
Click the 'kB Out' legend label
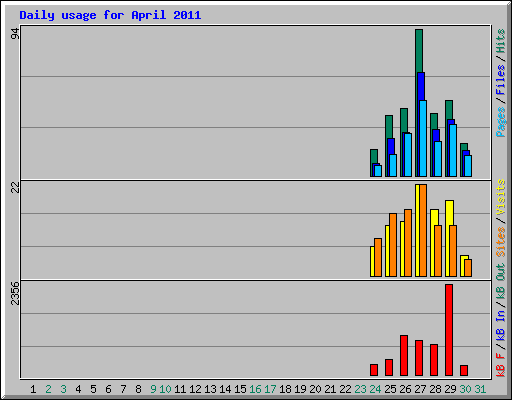(x=500, y=281)
